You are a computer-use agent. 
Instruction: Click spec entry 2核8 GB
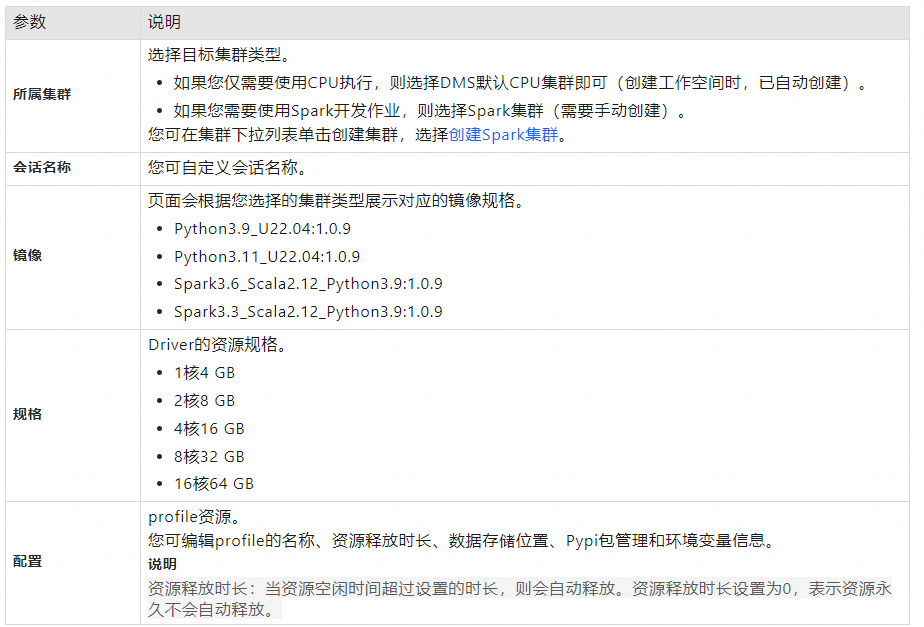204,401
